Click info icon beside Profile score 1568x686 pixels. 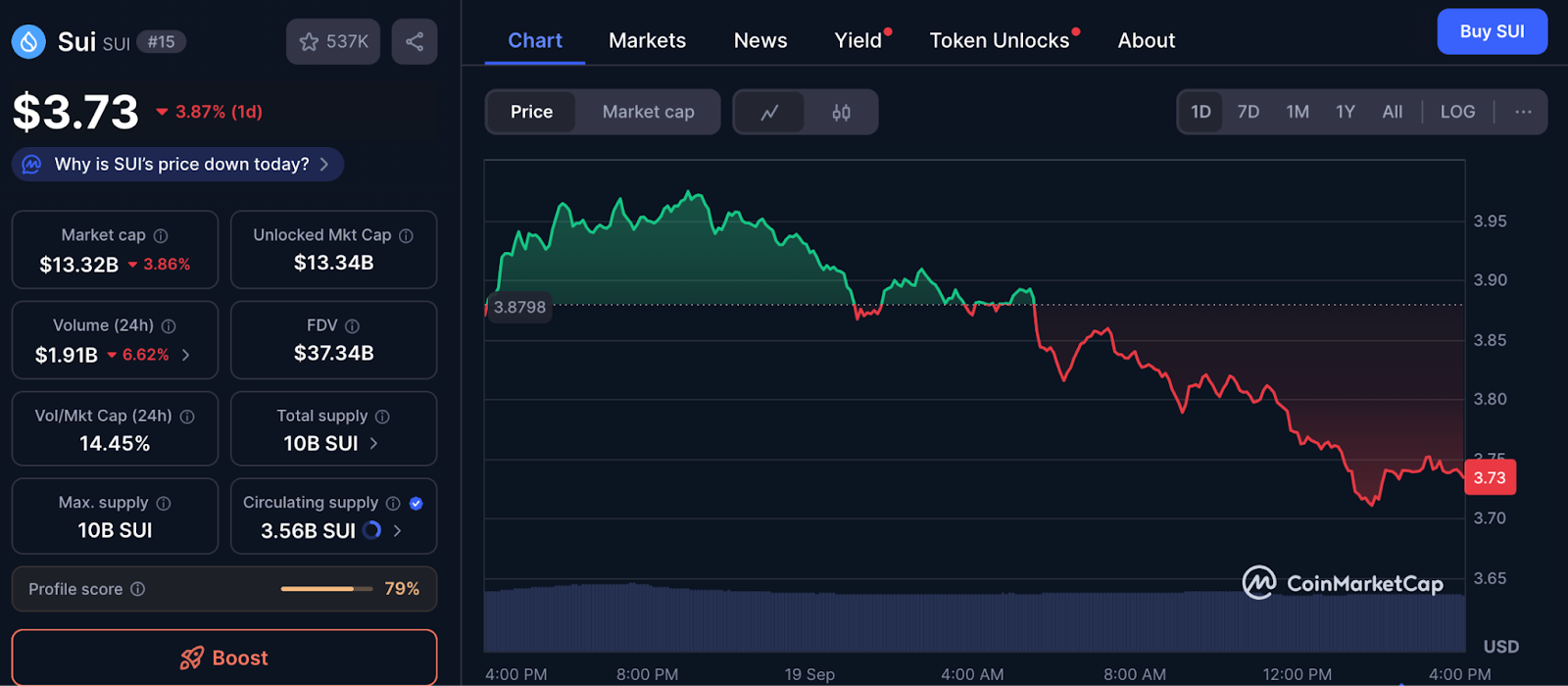(138, 589)
